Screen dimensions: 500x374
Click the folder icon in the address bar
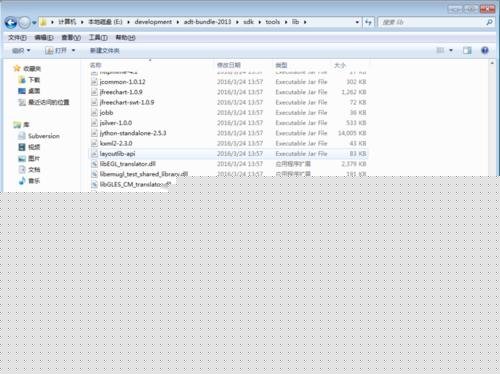coord(43,22)
